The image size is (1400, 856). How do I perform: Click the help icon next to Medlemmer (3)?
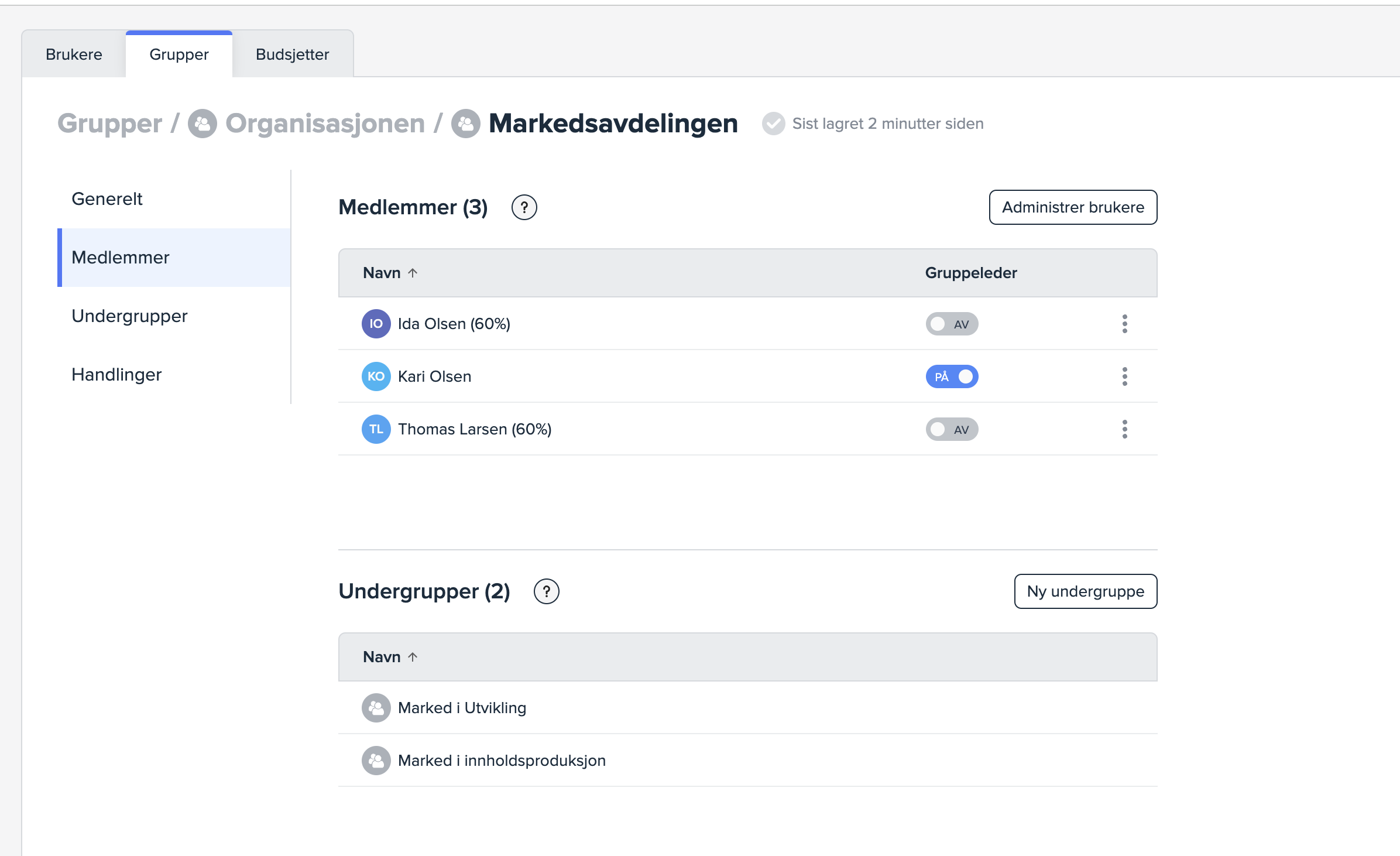[x=524, y=207]
